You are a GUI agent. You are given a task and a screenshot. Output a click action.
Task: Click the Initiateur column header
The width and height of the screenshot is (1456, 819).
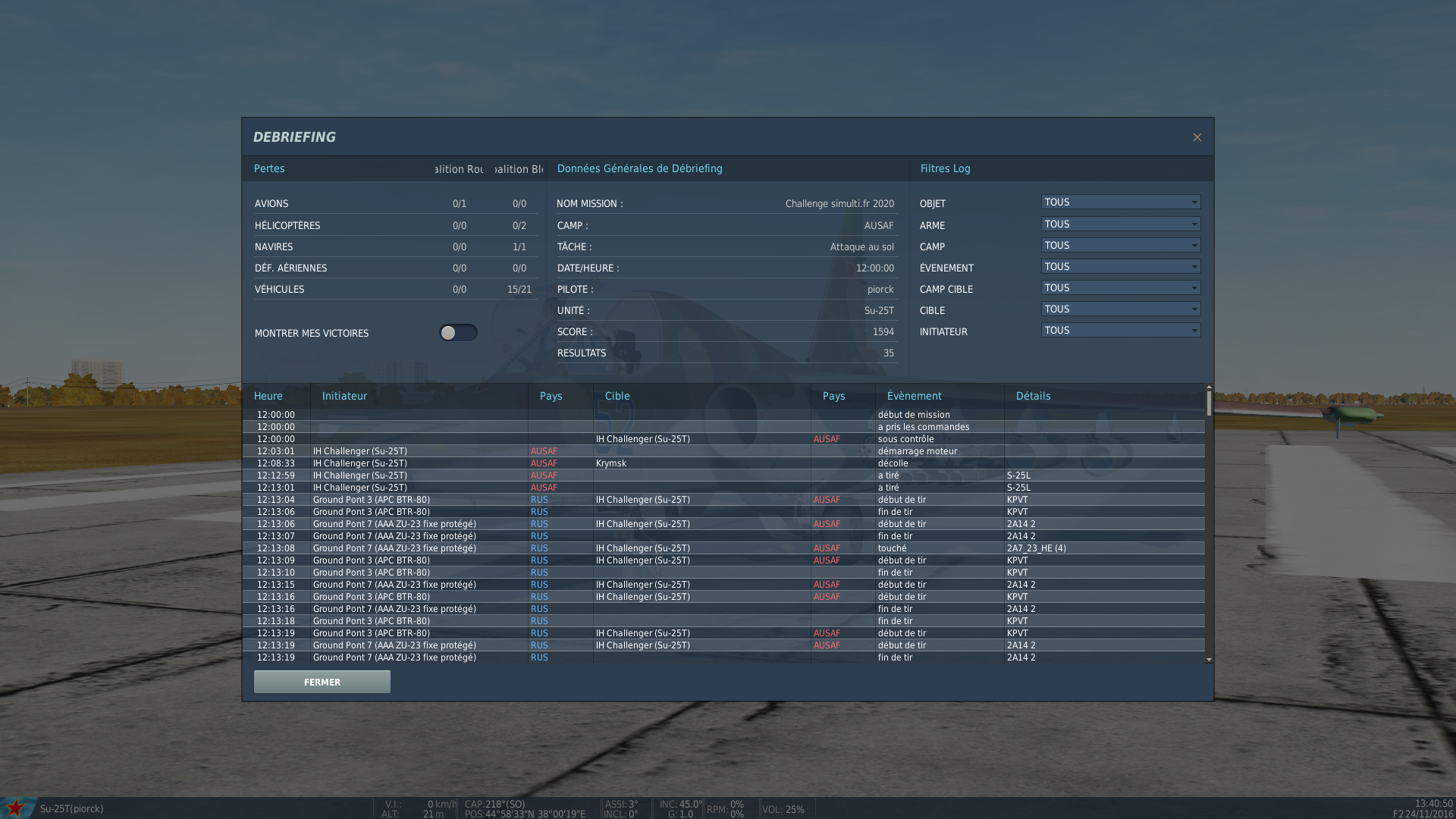point(344,396)
